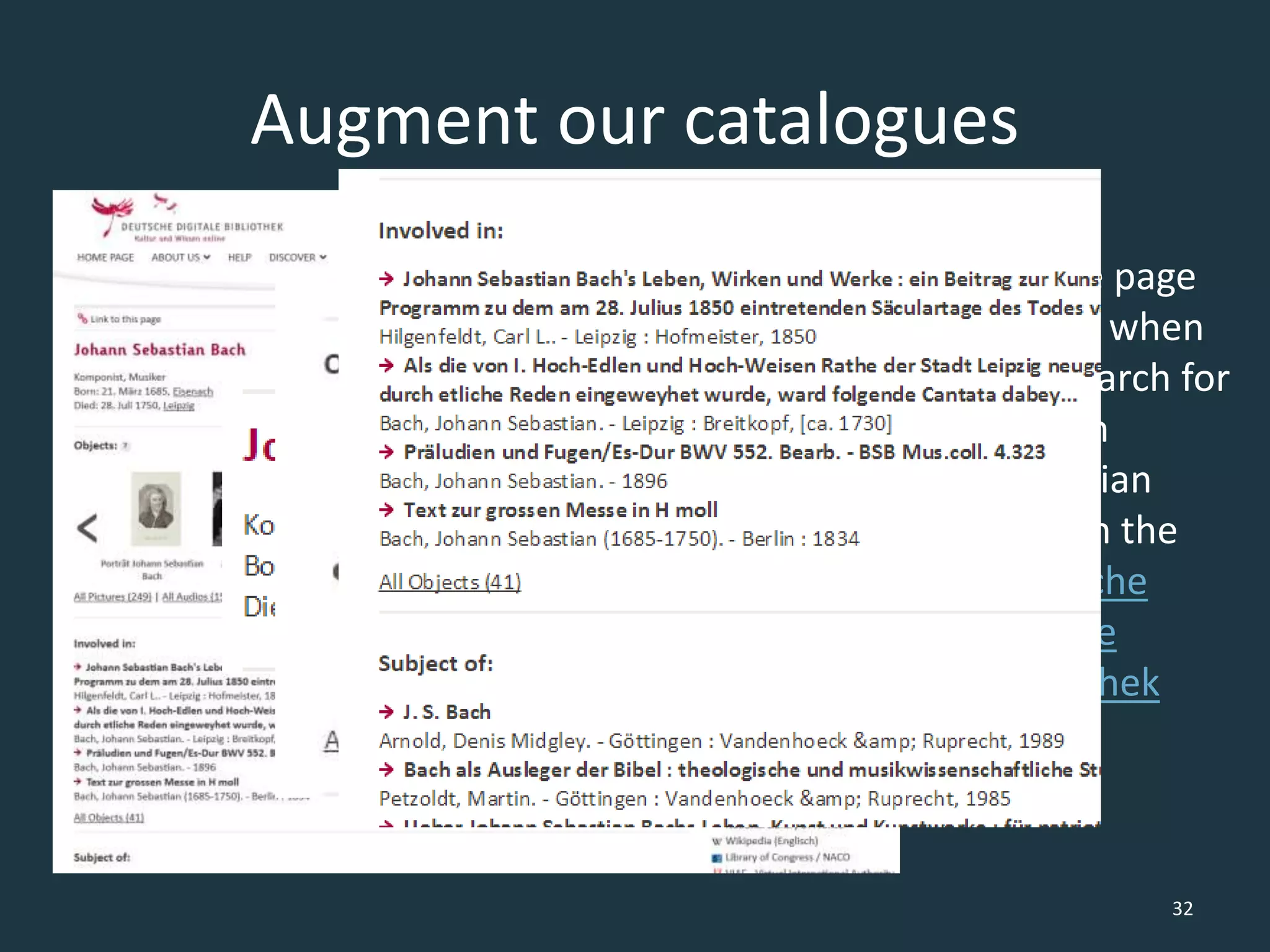Screen dimensions: 1270x952
Task: Click the 'All Audios' link
Action: (x=192, y=597)
